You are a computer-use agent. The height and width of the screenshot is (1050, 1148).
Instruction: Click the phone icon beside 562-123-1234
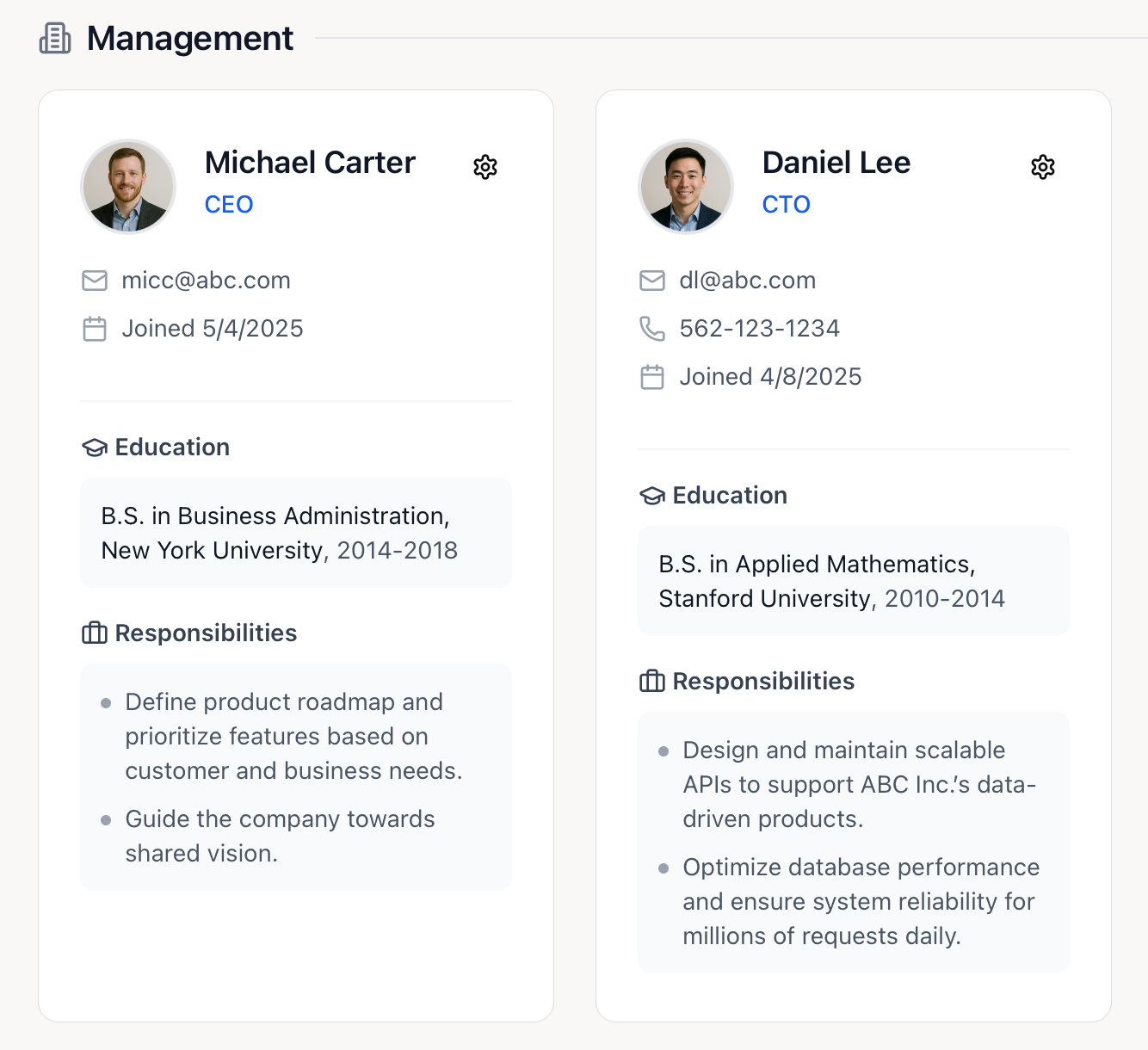[x=652, y=328]
